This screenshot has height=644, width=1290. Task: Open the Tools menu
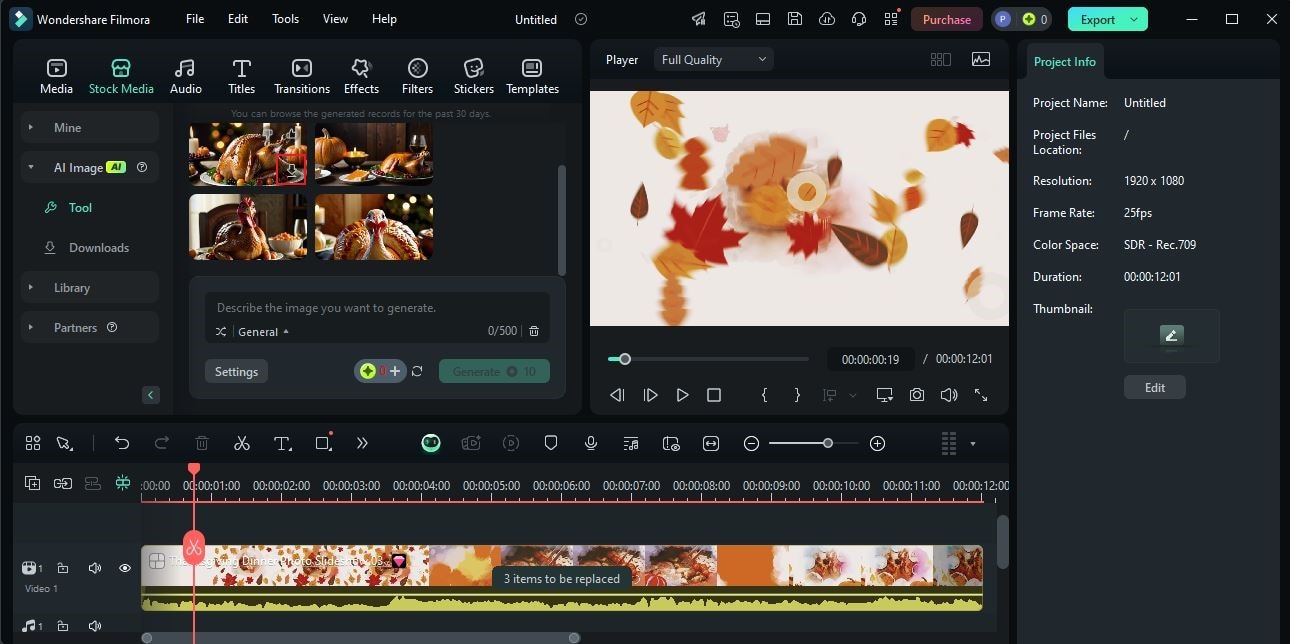[285, 19]
